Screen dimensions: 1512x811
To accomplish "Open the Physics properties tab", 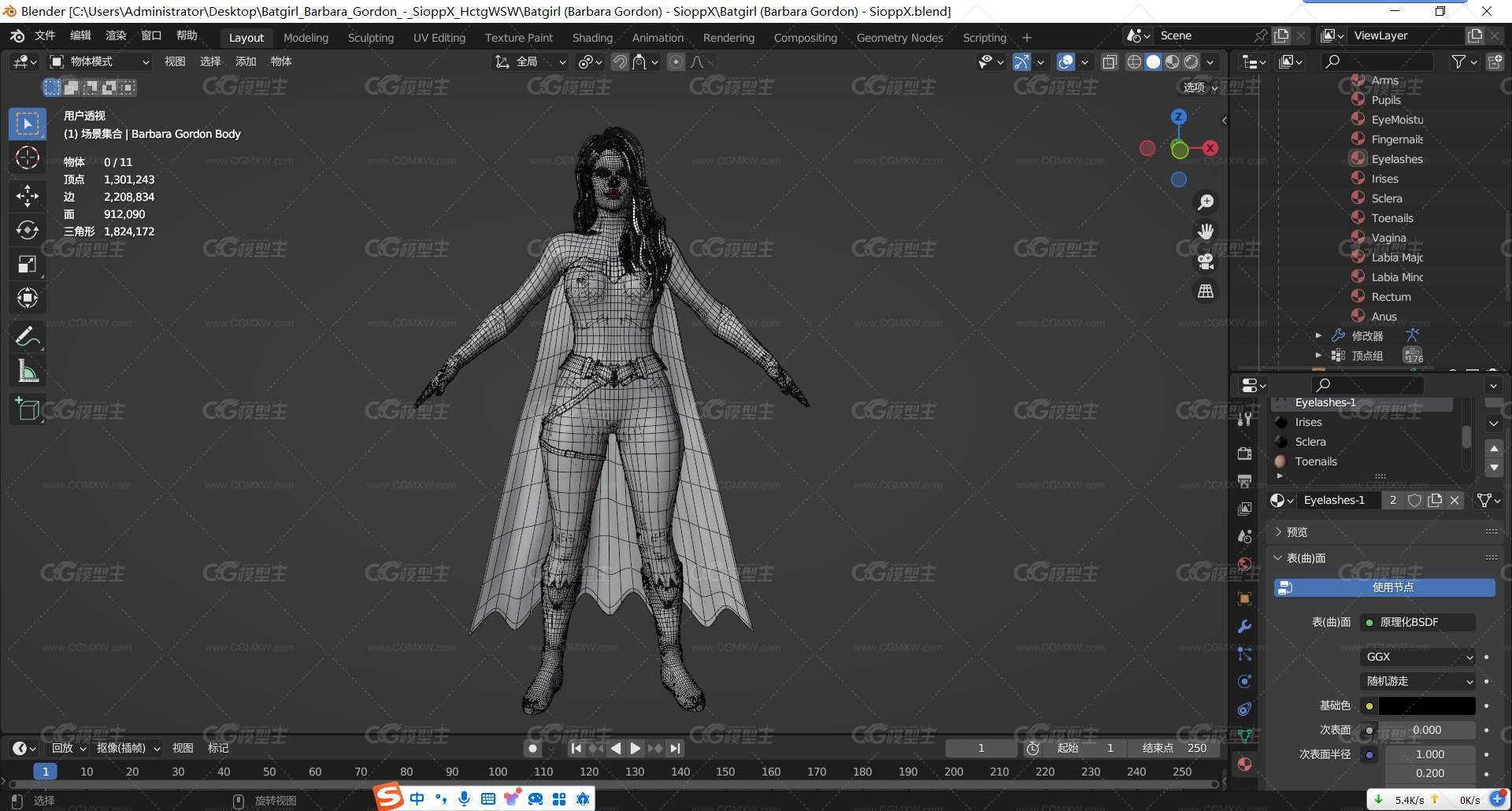I will click(1245, 682).
